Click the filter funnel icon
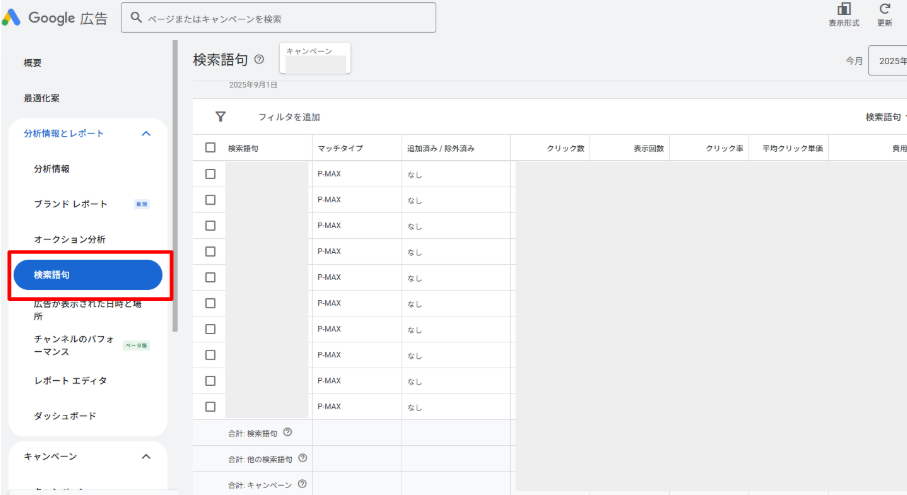 tap(220, 117)
